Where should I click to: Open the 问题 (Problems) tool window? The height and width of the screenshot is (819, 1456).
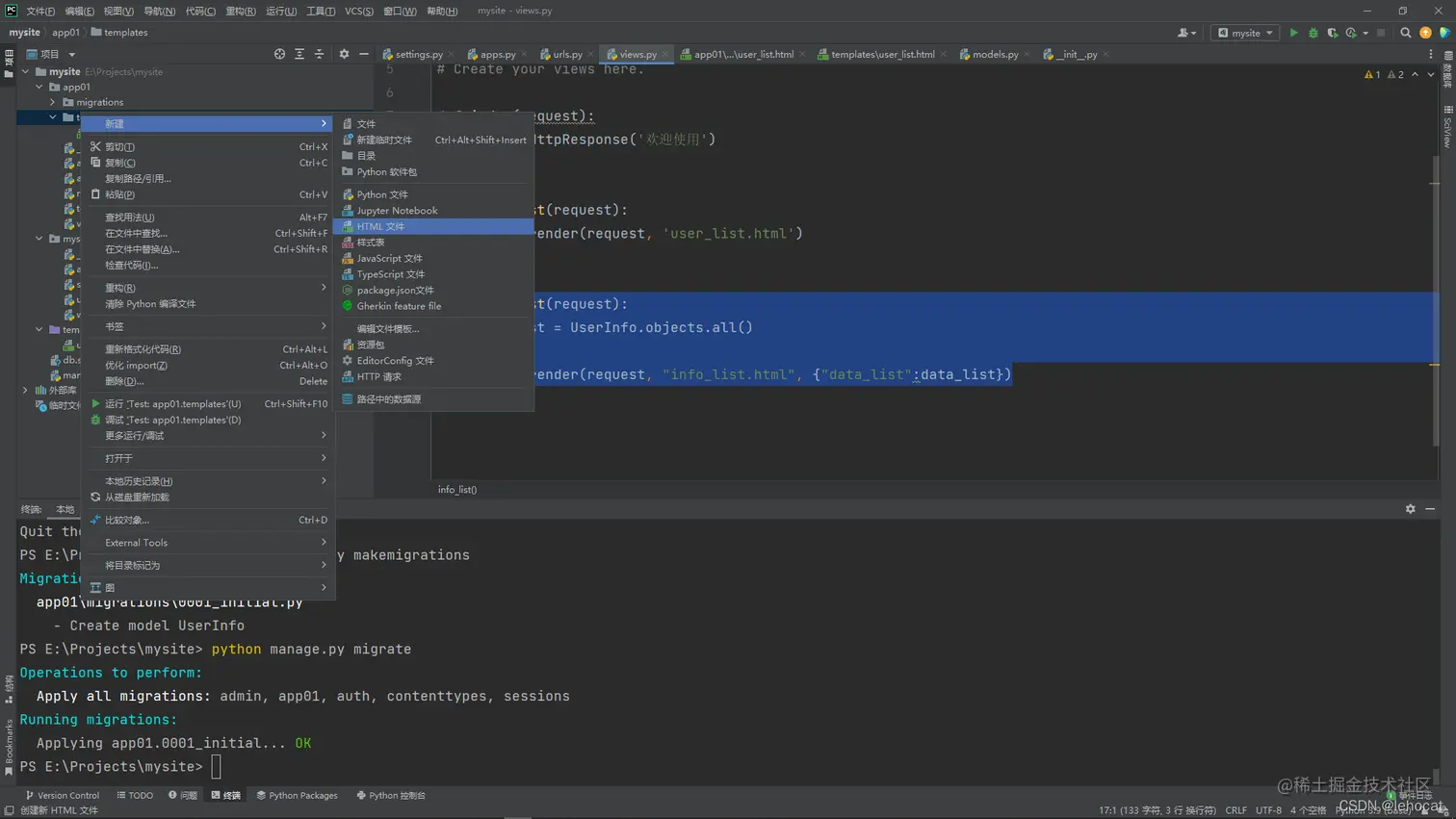pos(183,796)
